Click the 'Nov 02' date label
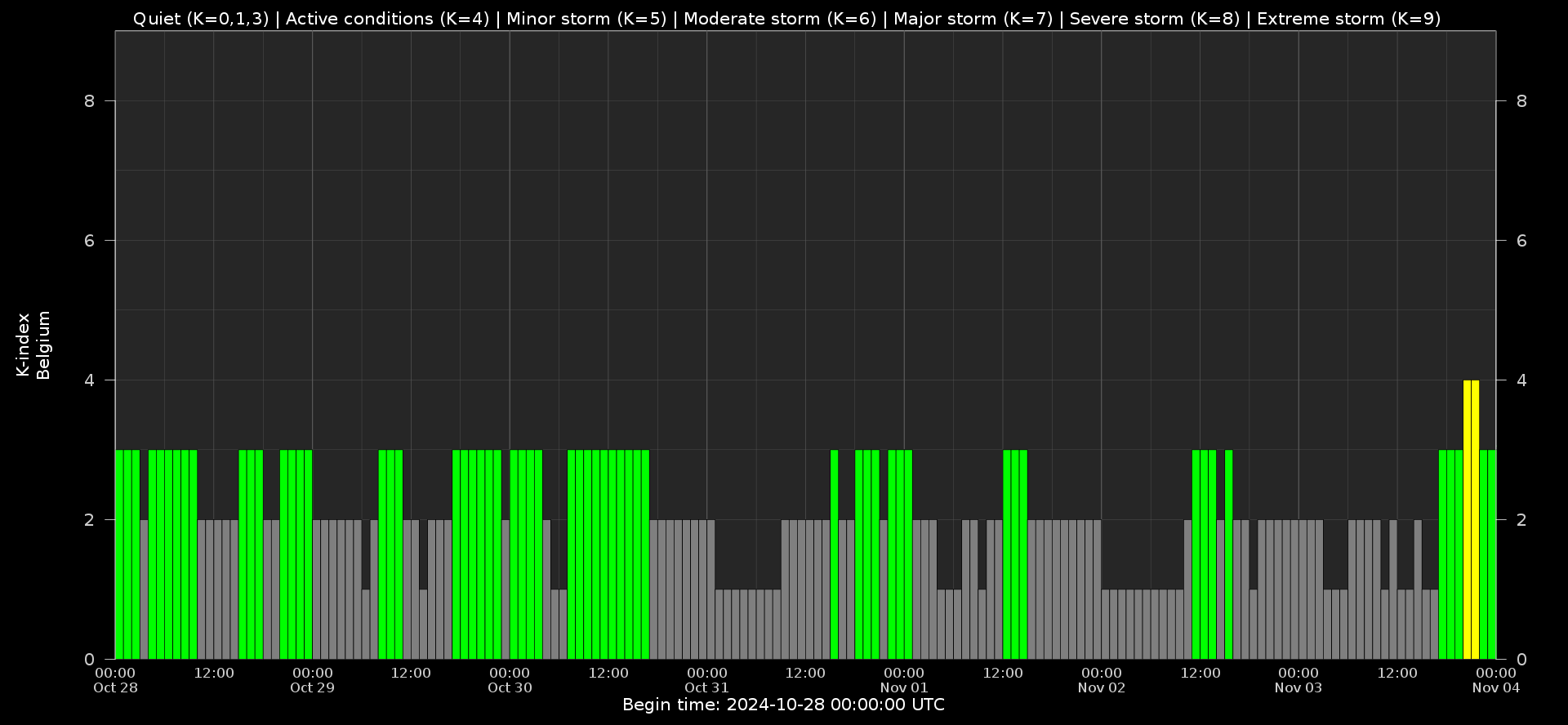 tap(1101, 687)
